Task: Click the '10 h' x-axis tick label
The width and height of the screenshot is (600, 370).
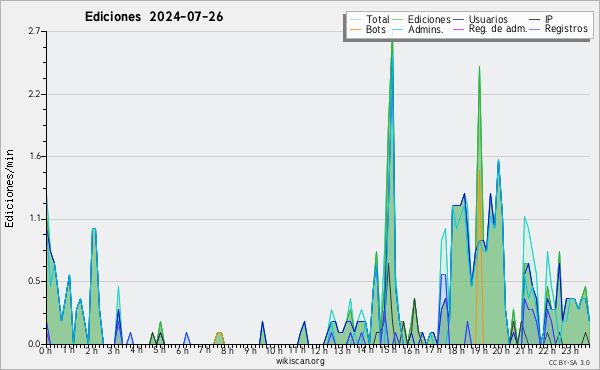Action: 274,351
